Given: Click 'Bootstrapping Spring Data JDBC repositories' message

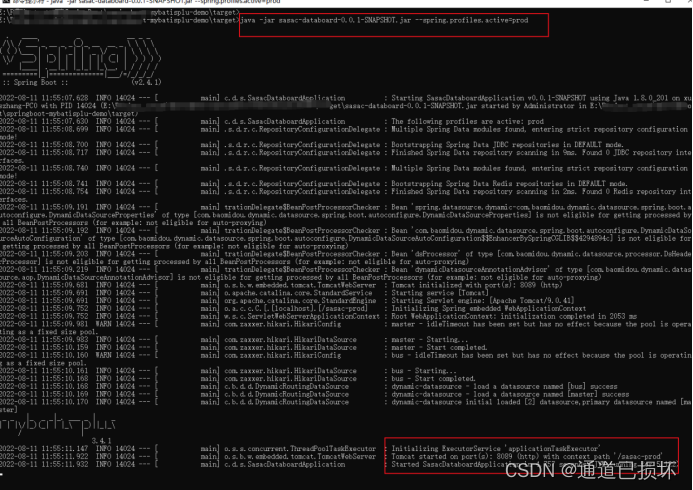Looking at the screenshot, I should [x=507, y=145].
